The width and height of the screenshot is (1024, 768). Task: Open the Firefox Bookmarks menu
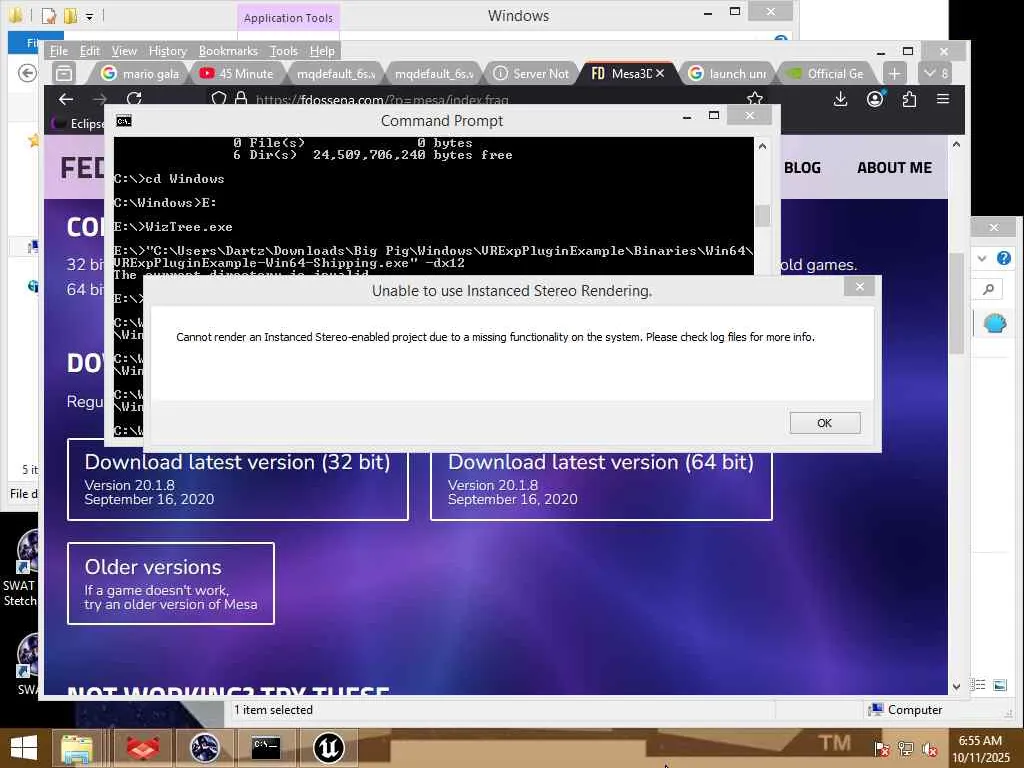[x=228, y=51]
